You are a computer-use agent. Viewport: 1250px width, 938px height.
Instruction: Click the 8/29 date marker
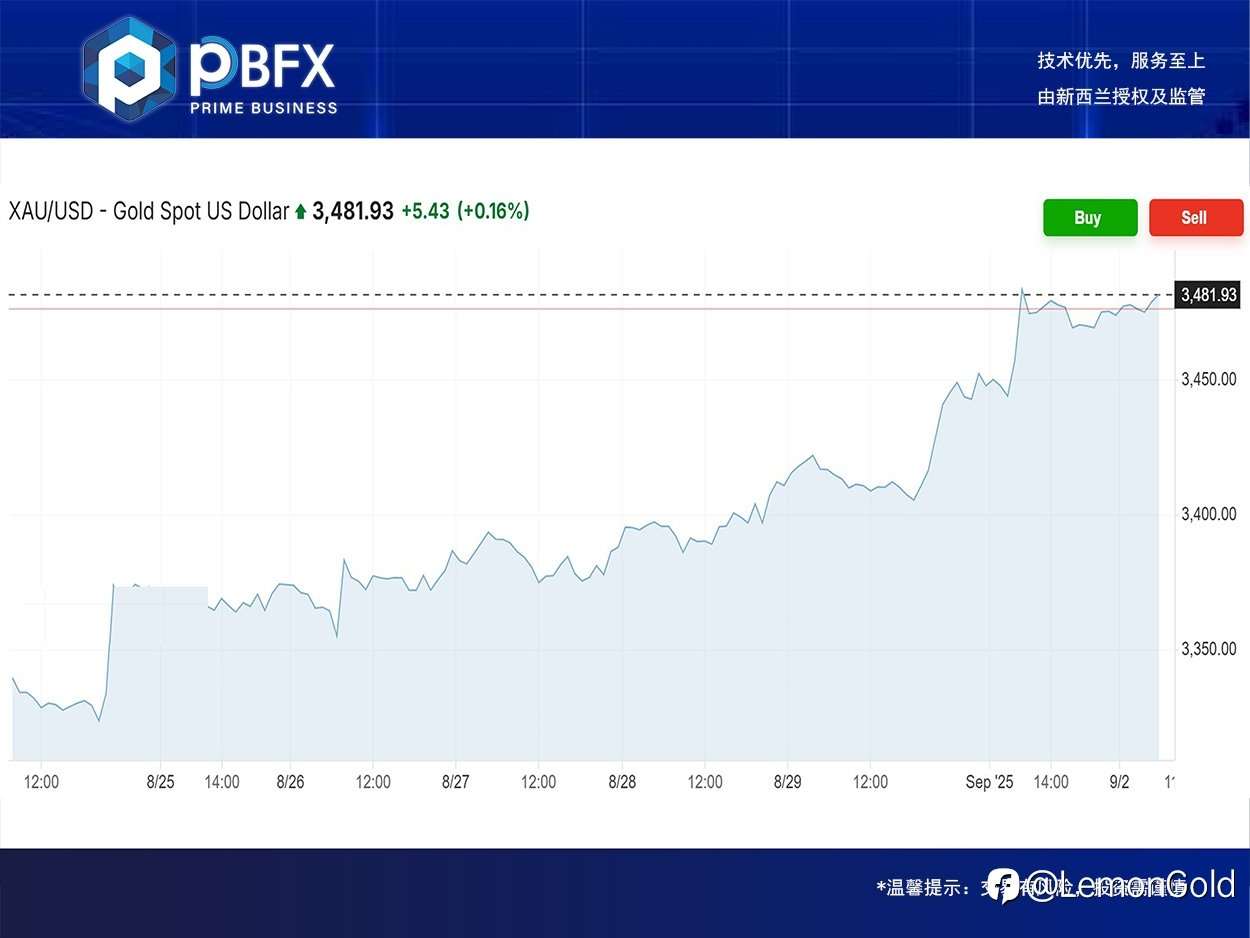click(788, 782)
